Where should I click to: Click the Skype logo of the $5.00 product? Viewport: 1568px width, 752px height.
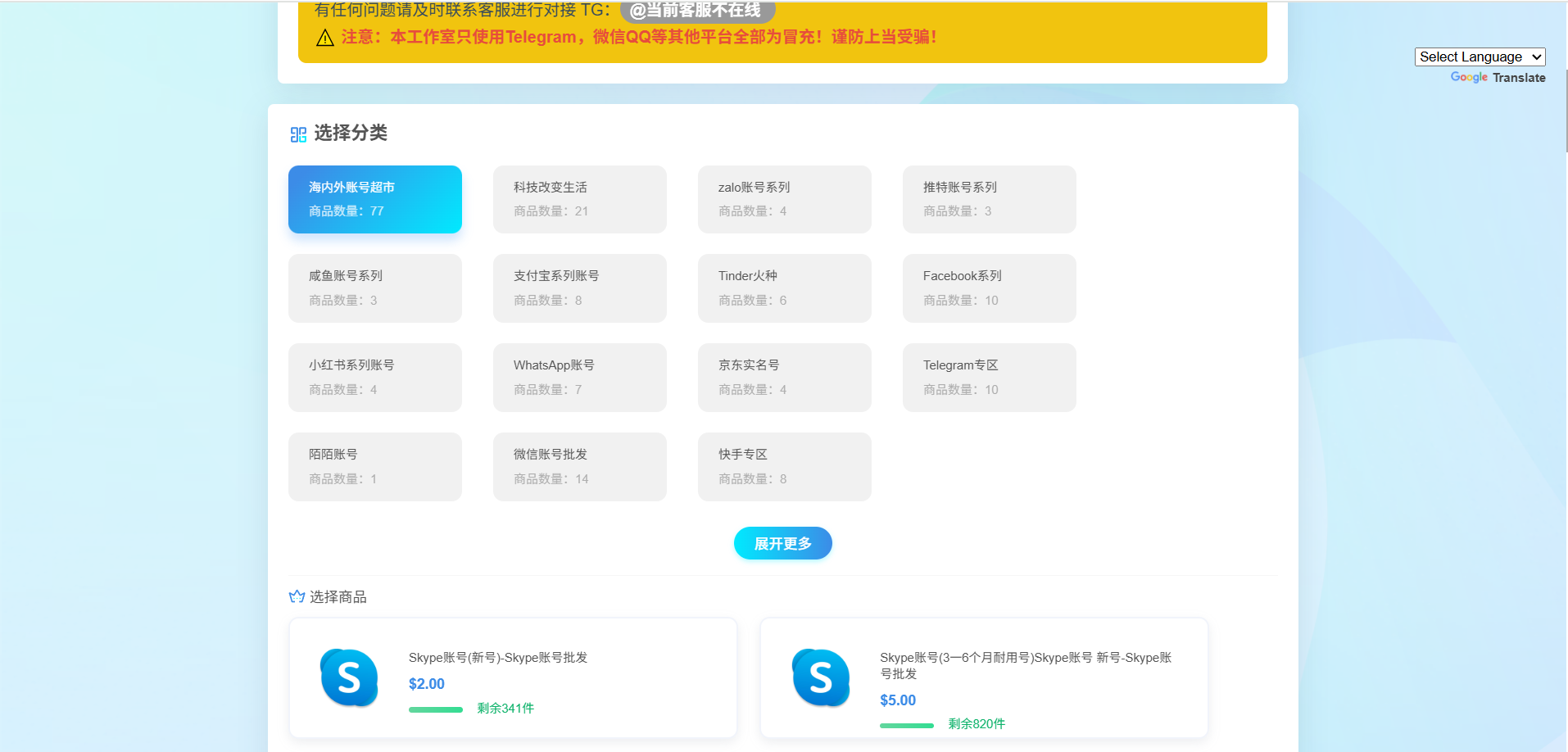(820, 677)
